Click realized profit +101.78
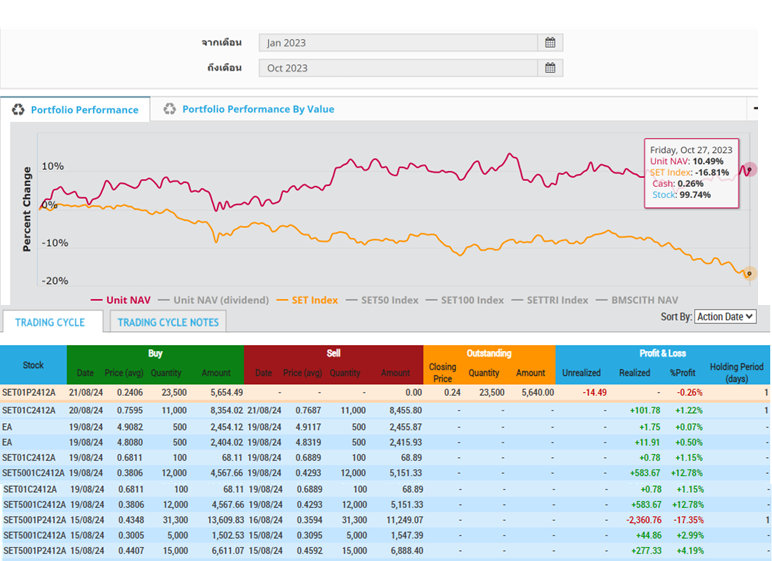 pyautogui.click(x=645, y=410)
